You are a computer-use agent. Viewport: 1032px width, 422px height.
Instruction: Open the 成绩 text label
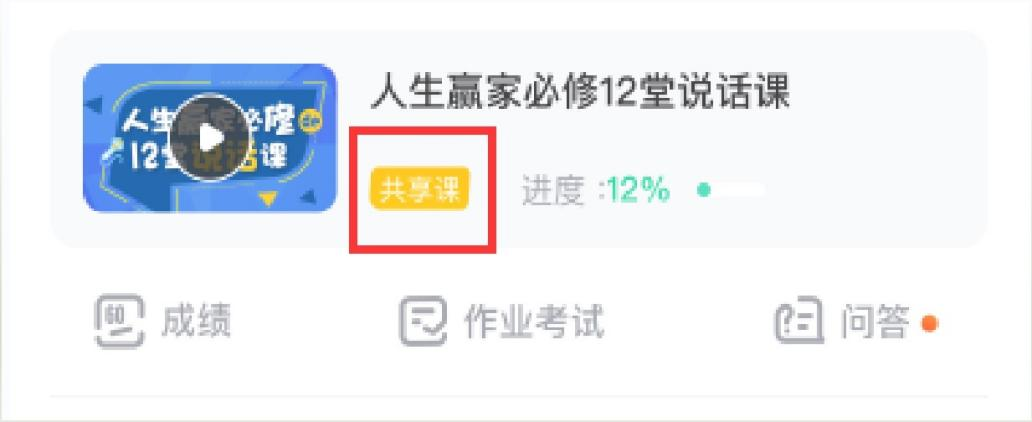196,322
